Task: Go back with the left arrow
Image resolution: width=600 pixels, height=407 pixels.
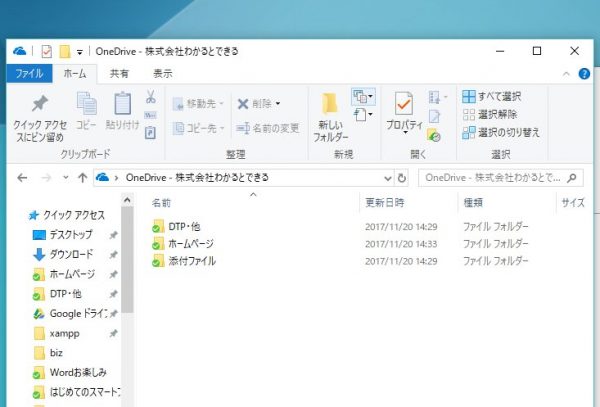Action: (22, 177)
